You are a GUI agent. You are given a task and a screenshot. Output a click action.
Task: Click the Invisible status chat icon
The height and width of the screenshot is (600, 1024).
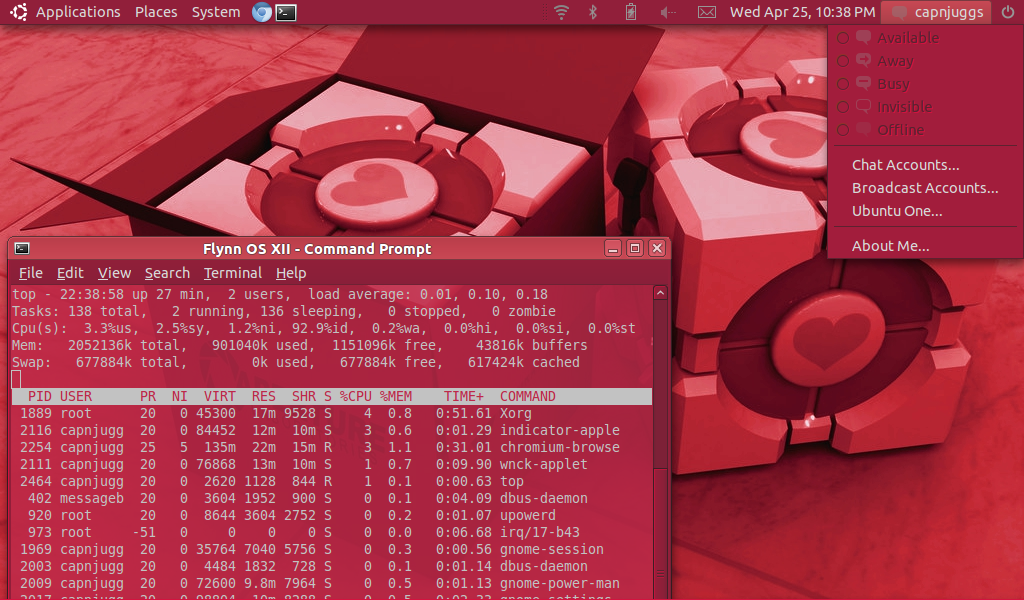863,106
